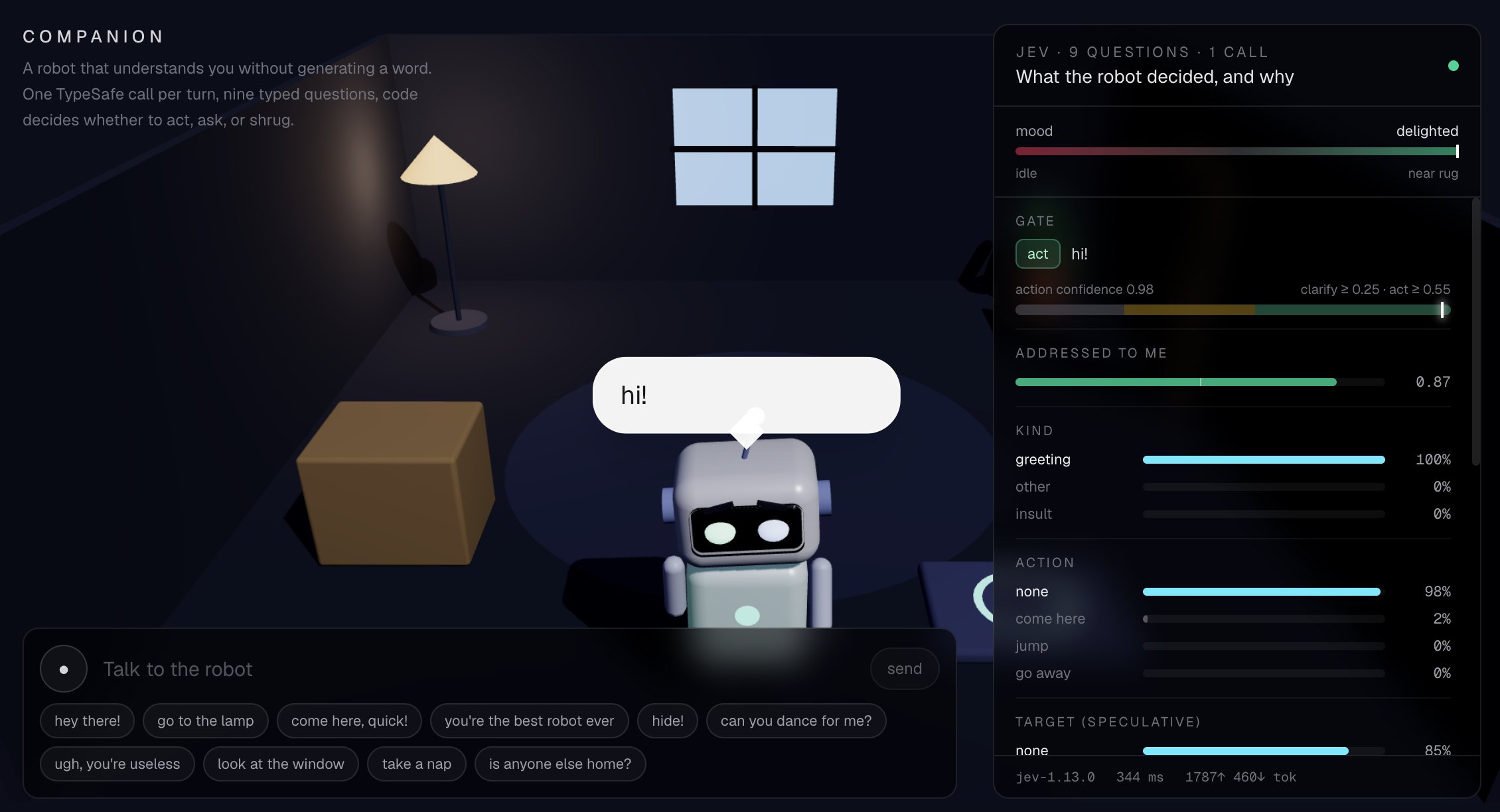
Task: Select 'can you dance for me?'
Action: pyautogui.click(x=796, y=720)
